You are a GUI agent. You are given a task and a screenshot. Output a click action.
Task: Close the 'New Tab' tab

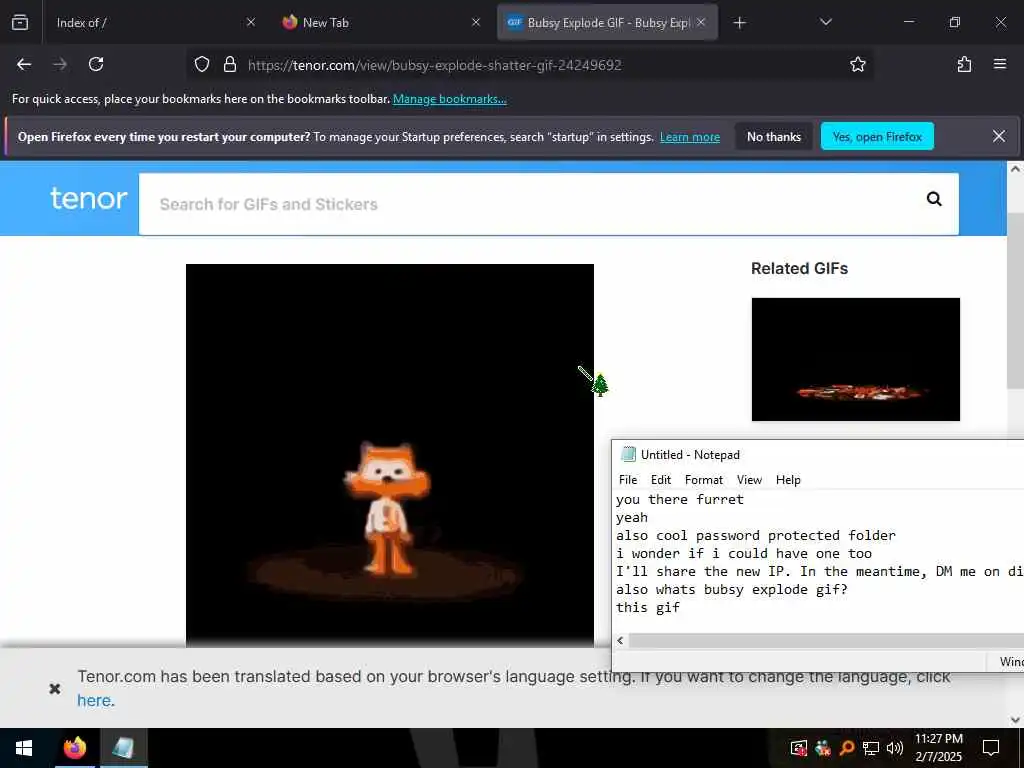tap(476, 22)
